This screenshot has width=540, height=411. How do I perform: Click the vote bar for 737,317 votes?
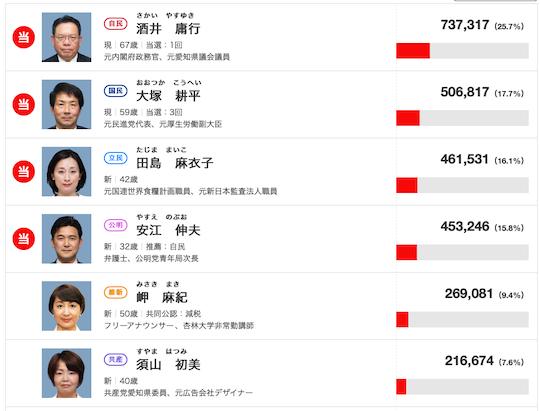[x=462, y=51]
